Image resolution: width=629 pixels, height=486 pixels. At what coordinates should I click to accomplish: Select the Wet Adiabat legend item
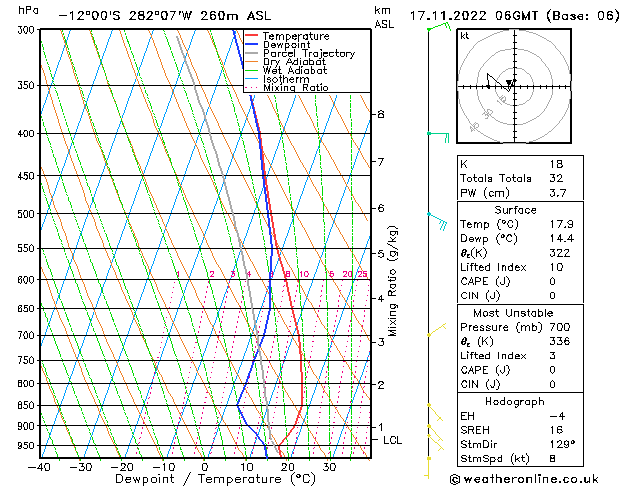pyautogui.click(x=295, y=70)
